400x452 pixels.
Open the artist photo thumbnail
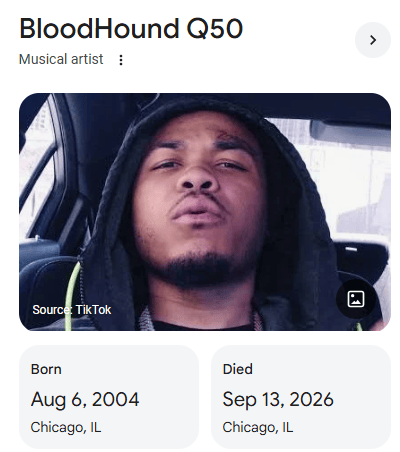coord(205,212)
